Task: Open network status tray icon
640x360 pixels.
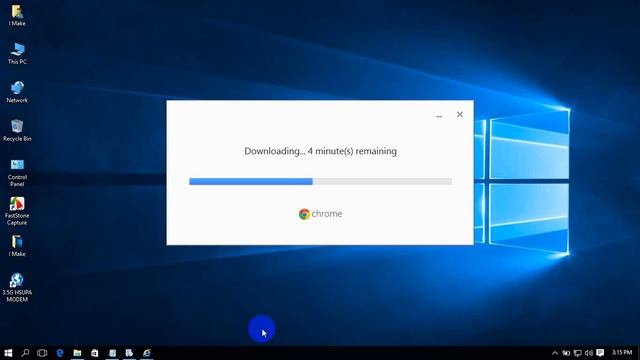Action: click(578, 353)
